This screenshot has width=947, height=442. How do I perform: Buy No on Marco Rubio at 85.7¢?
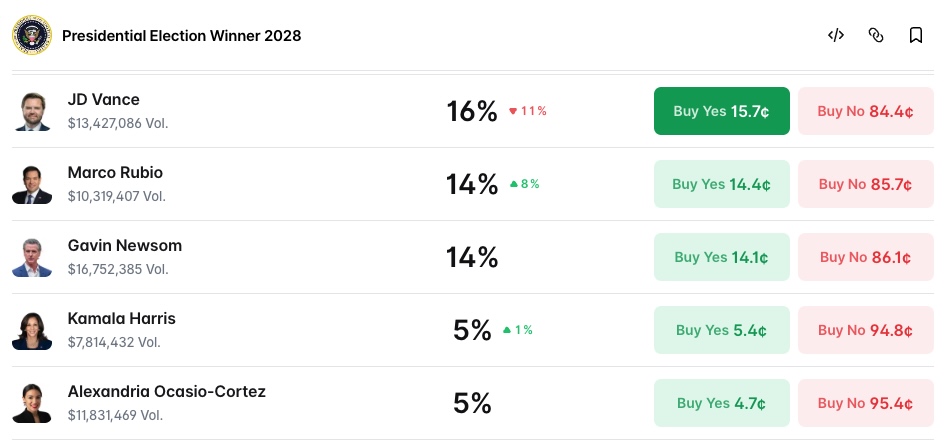[866, 184]
